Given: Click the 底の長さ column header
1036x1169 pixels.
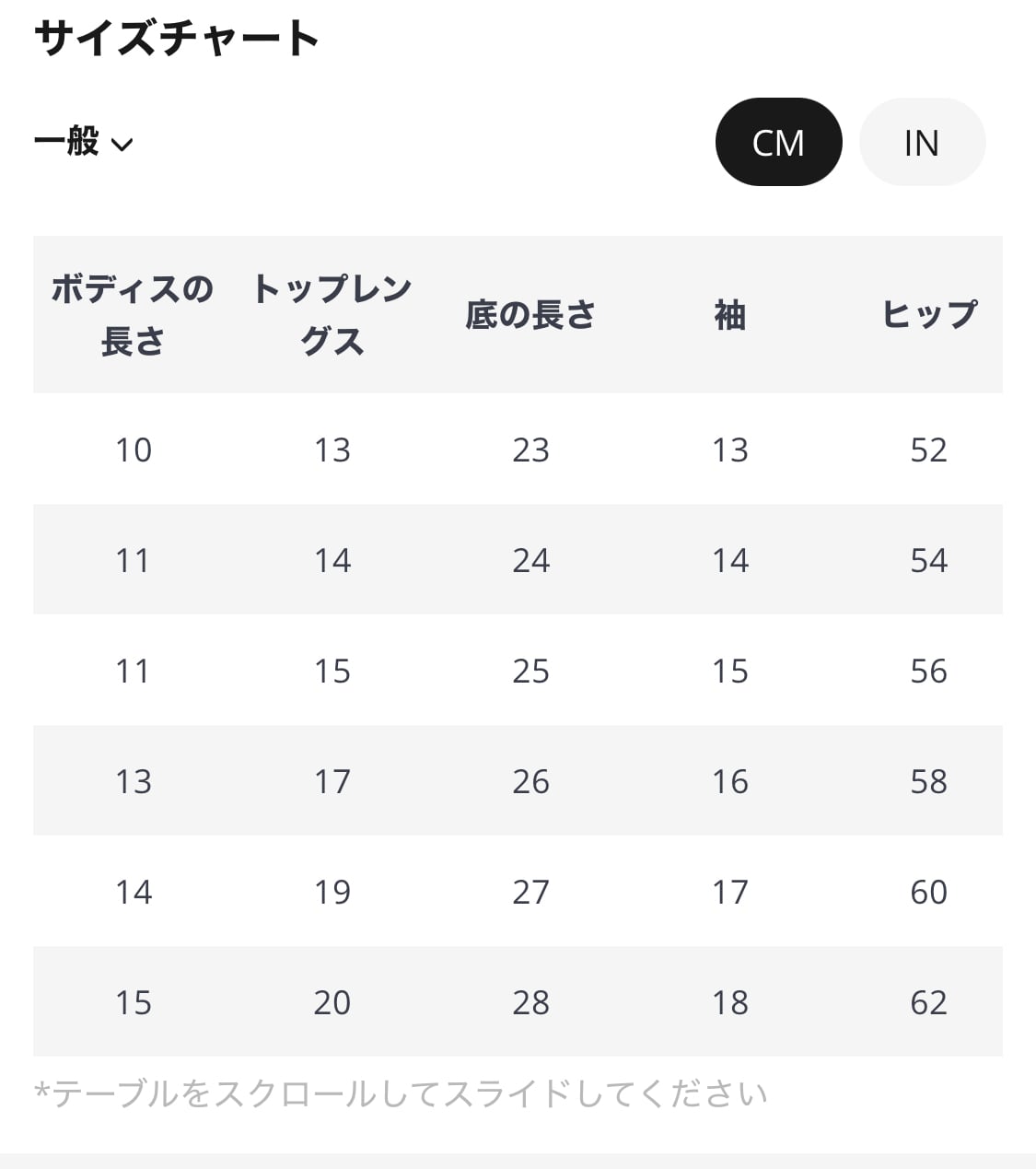Looking at the screenshot, I should (x=530, y=315).
